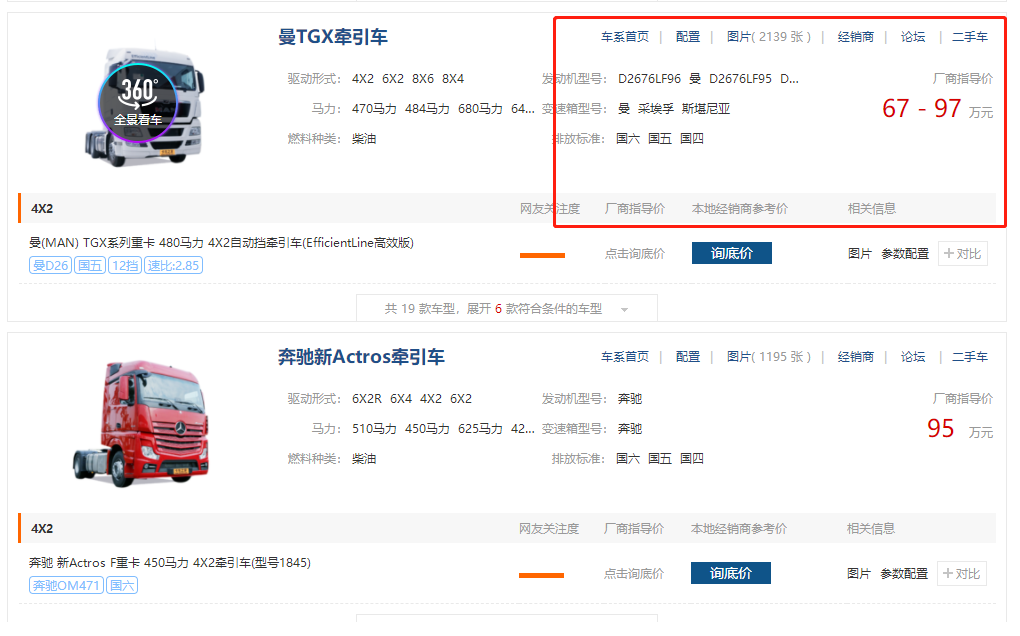
Task: Click the 国六 tag under Actros model
Action: [x=122, y=585]
